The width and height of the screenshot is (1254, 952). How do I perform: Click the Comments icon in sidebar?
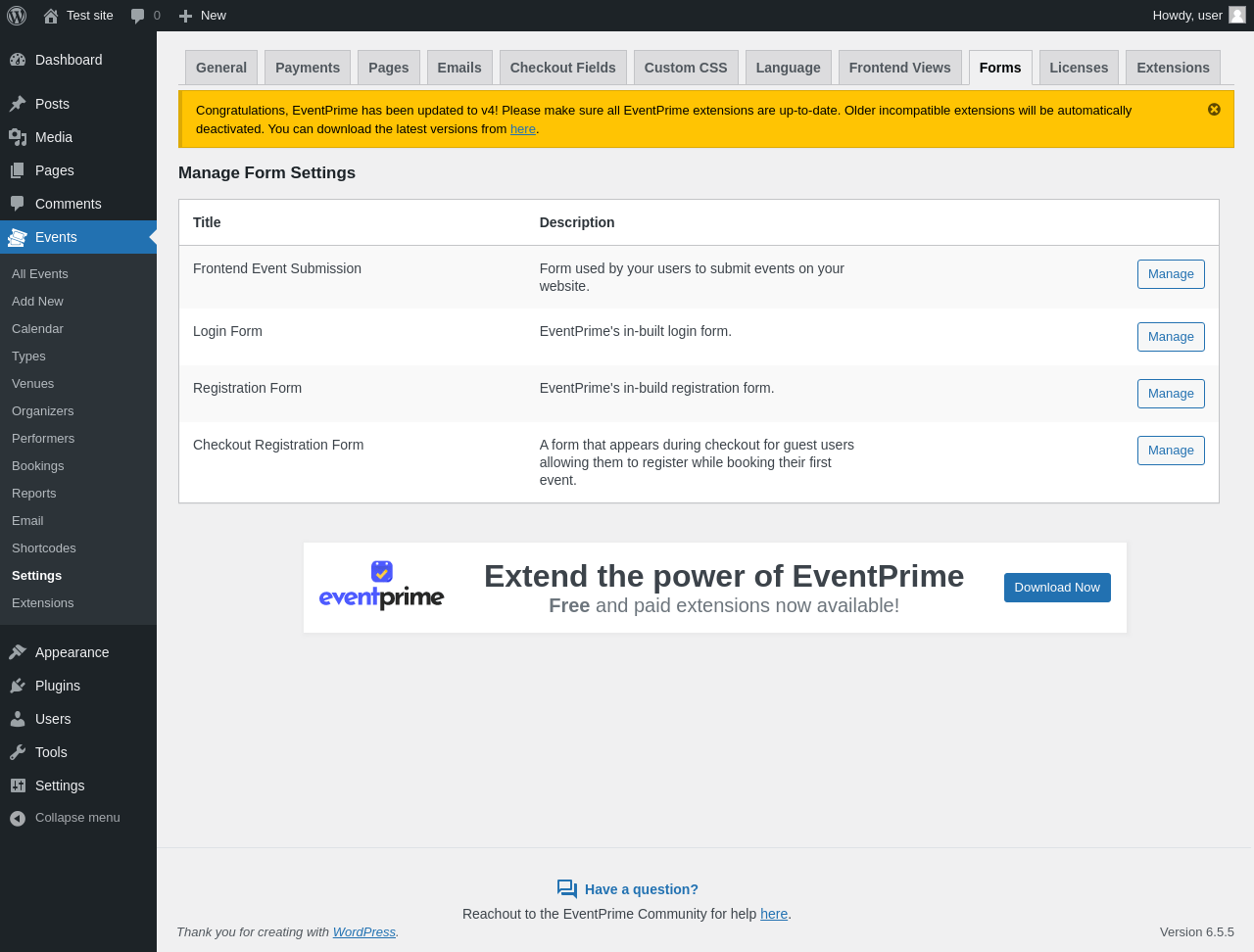pos(18,204)
